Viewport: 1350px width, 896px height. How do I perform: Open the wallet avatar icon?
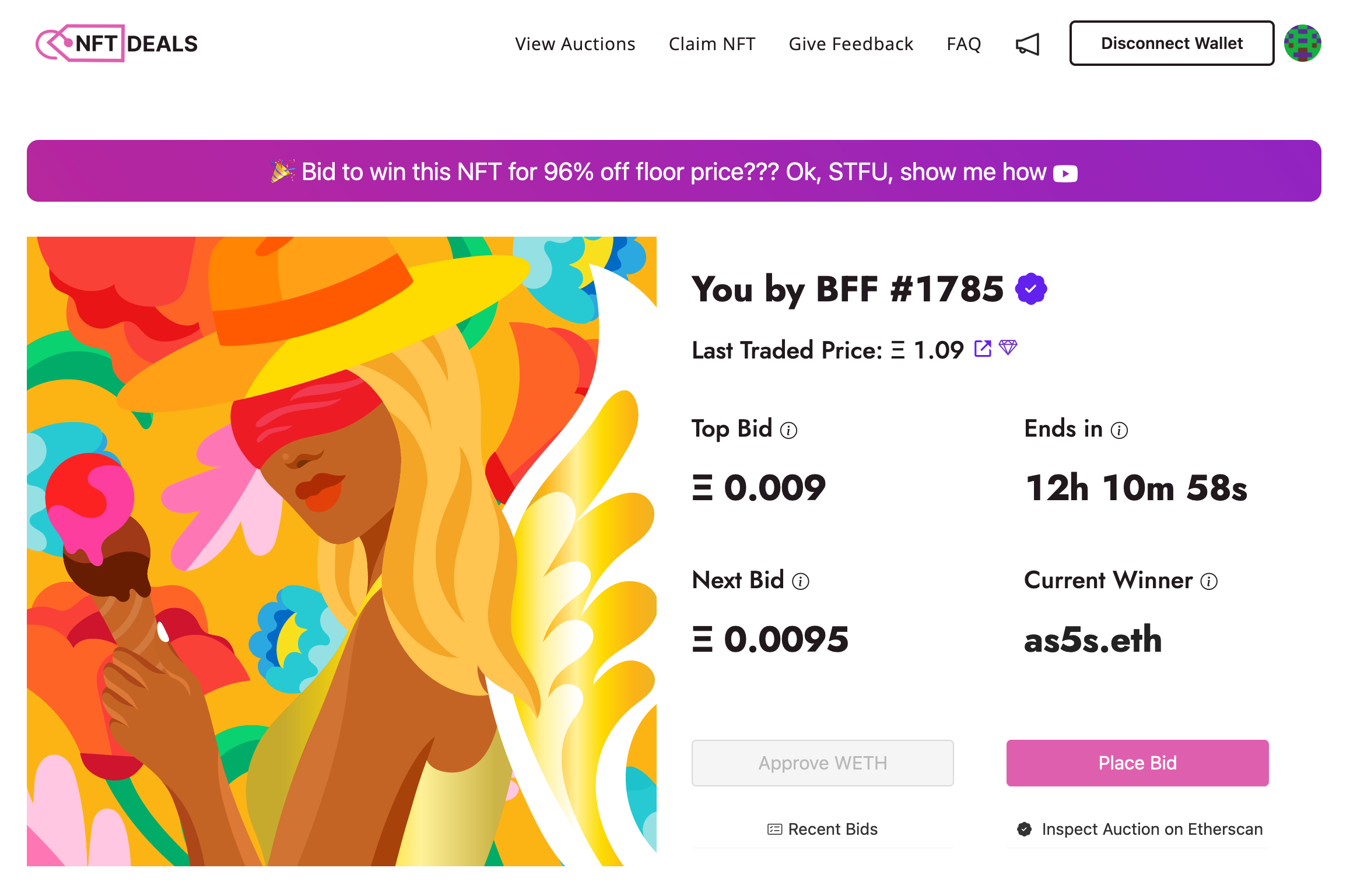pyautogui.click(x=1302, y=43)
